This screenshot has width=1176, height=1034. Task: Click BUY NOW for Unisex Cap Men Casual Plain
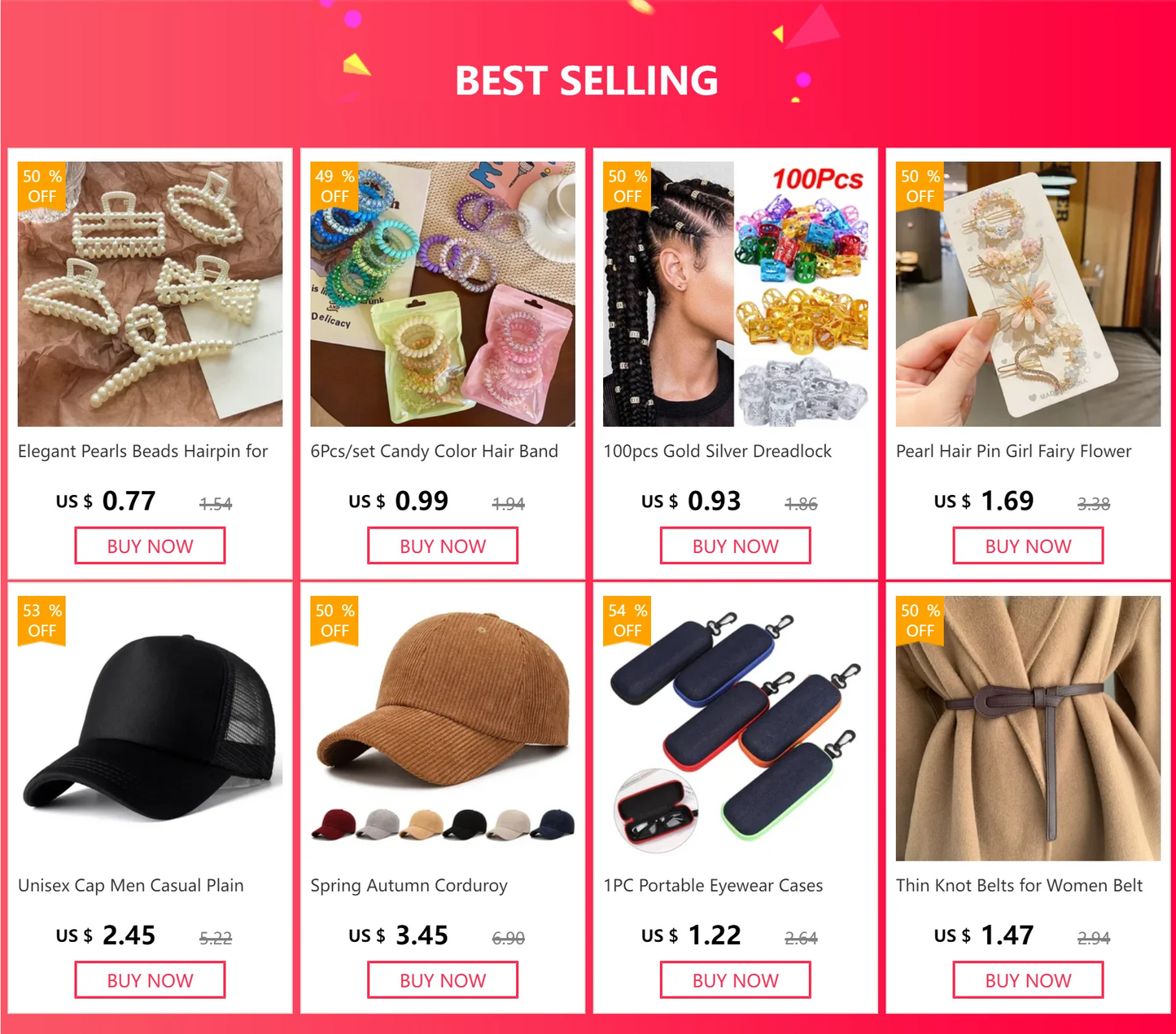point(150,979)
